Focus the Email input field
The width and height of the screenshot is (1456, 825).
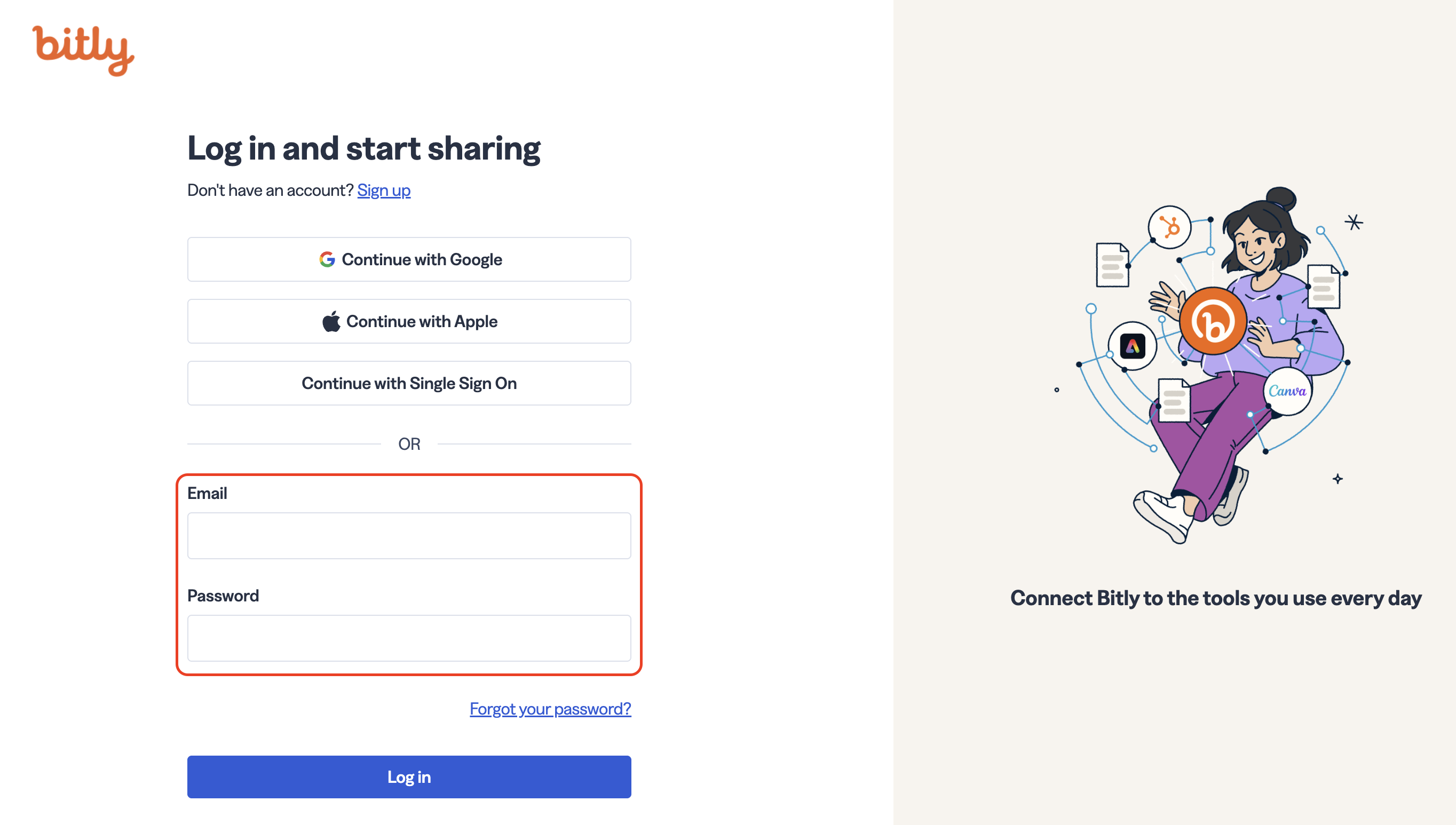click(x=409, y=535)
